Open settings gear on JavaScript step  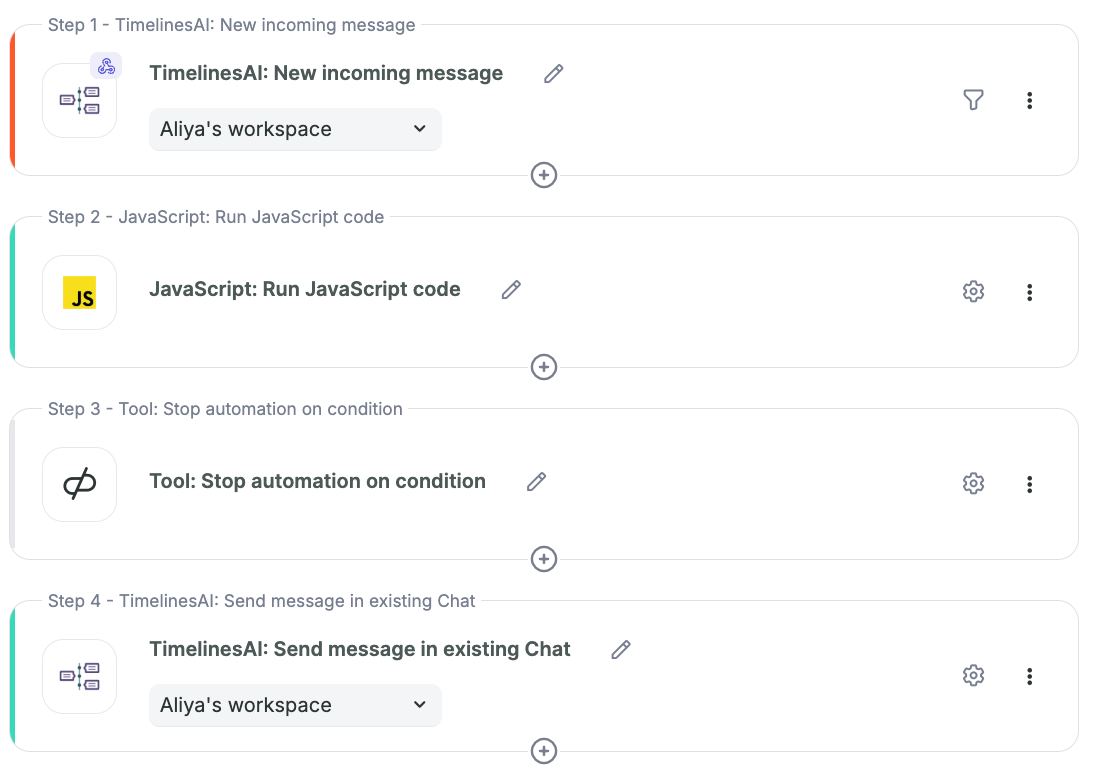click(x=973, y=291)
